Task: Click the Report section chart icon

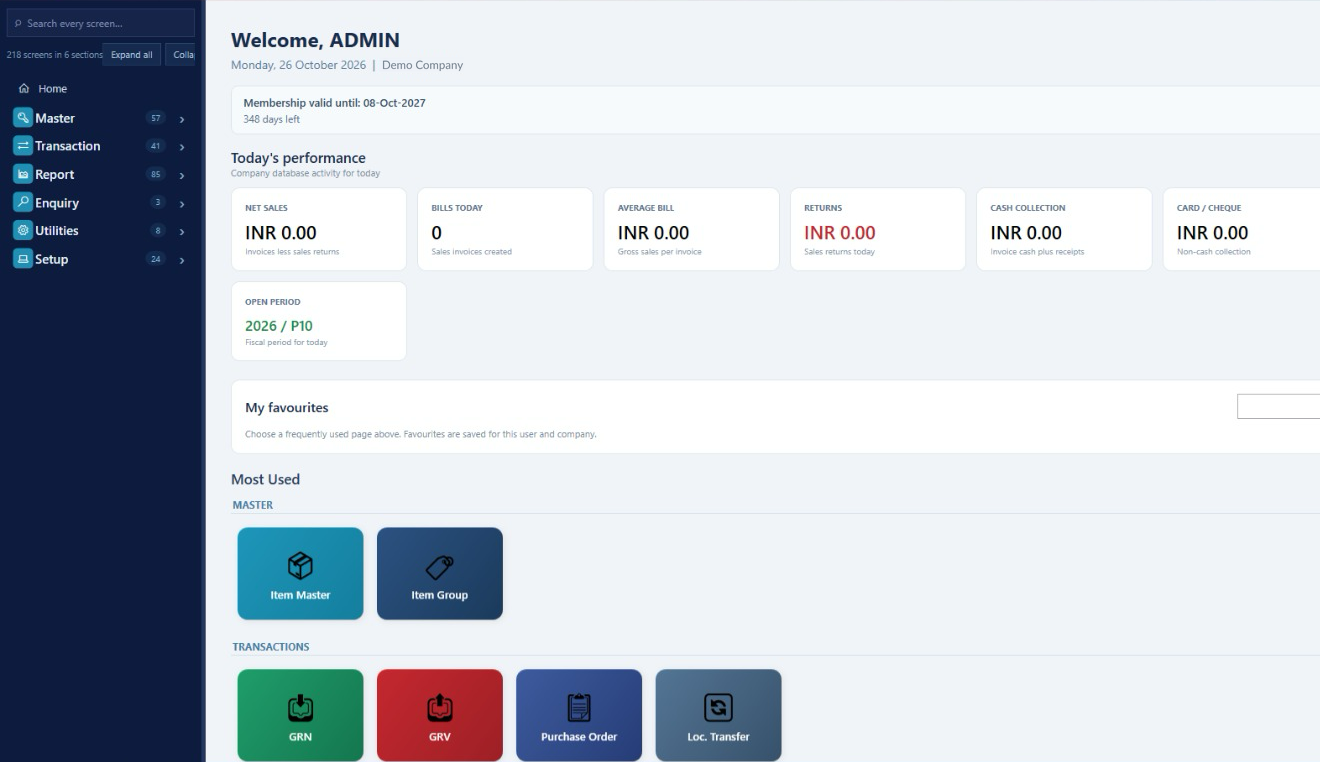Action: (x=22, y=174)
